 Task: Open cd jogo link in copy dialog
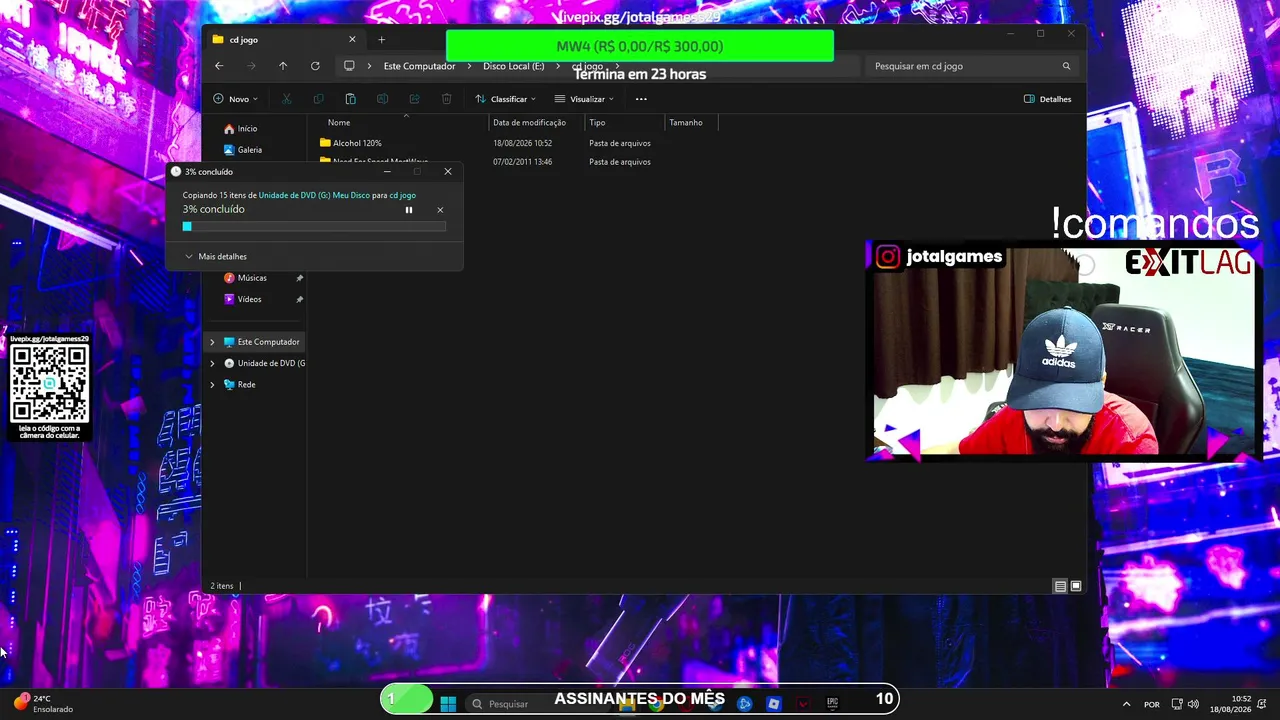click(402, 196)
